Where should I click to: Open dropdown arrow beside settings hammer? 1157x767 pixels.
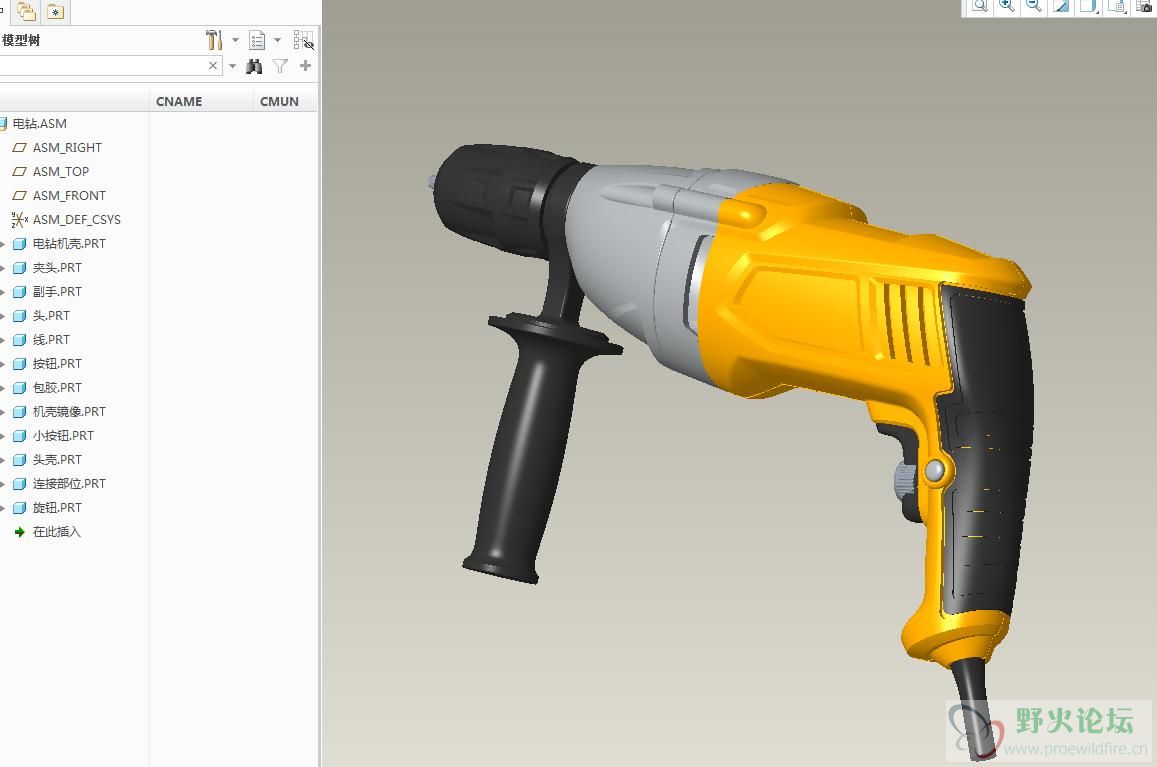tap(235, 40)
